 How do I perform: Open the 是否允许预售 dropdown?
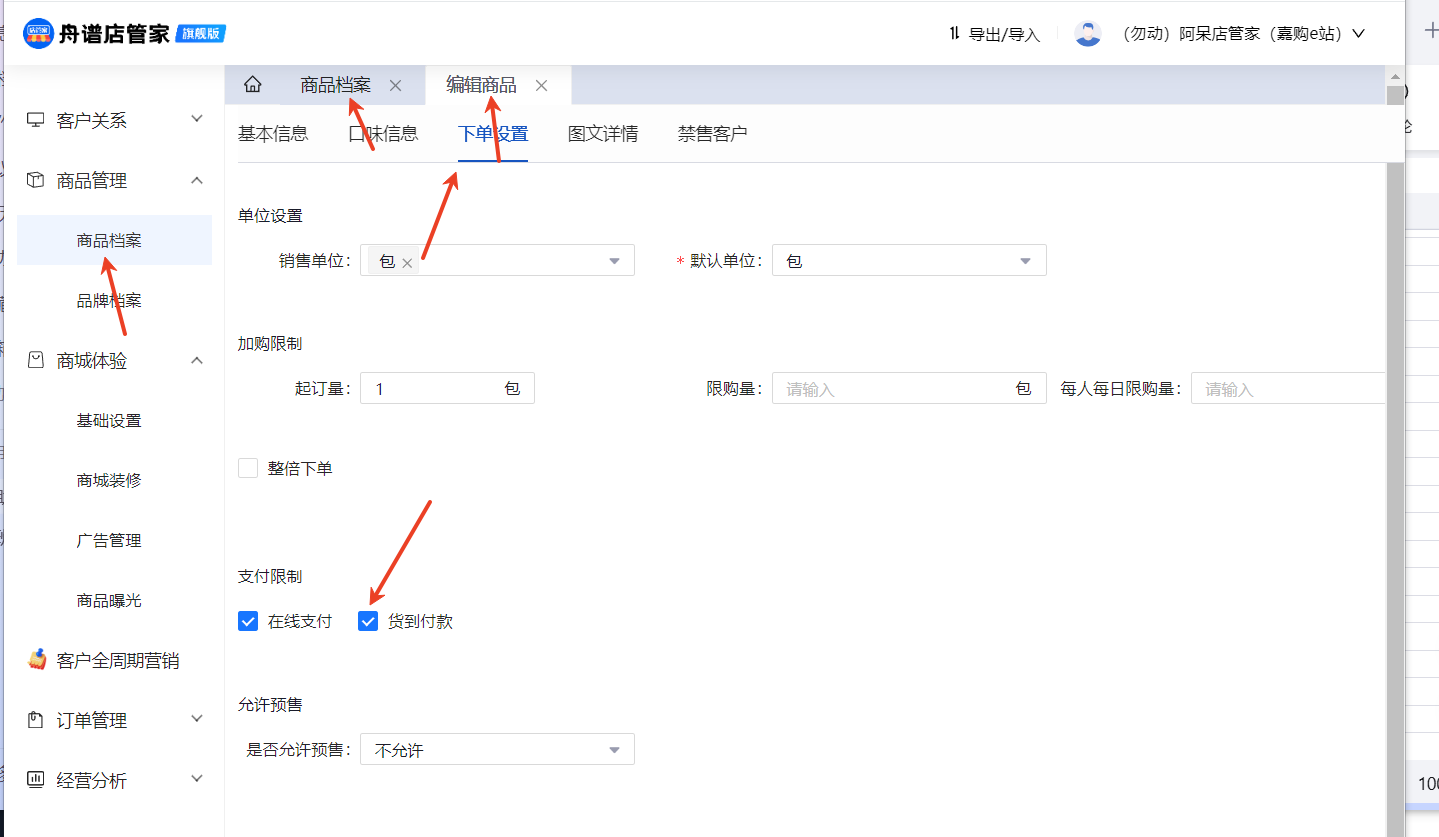496,750
